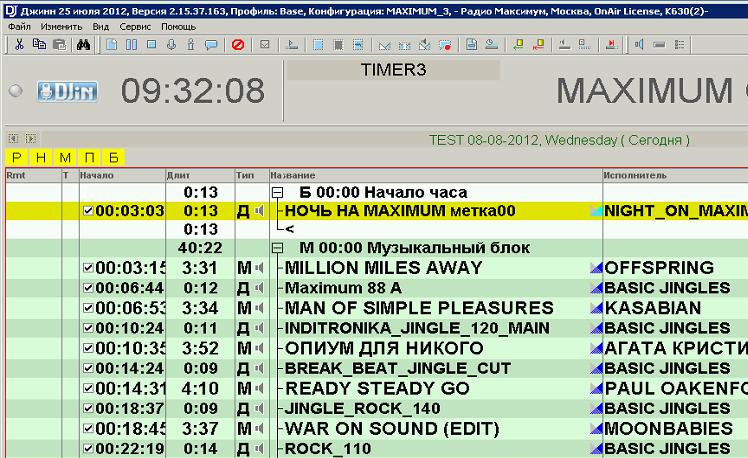Click the green arrow yellow block icon

pos(518,45)
